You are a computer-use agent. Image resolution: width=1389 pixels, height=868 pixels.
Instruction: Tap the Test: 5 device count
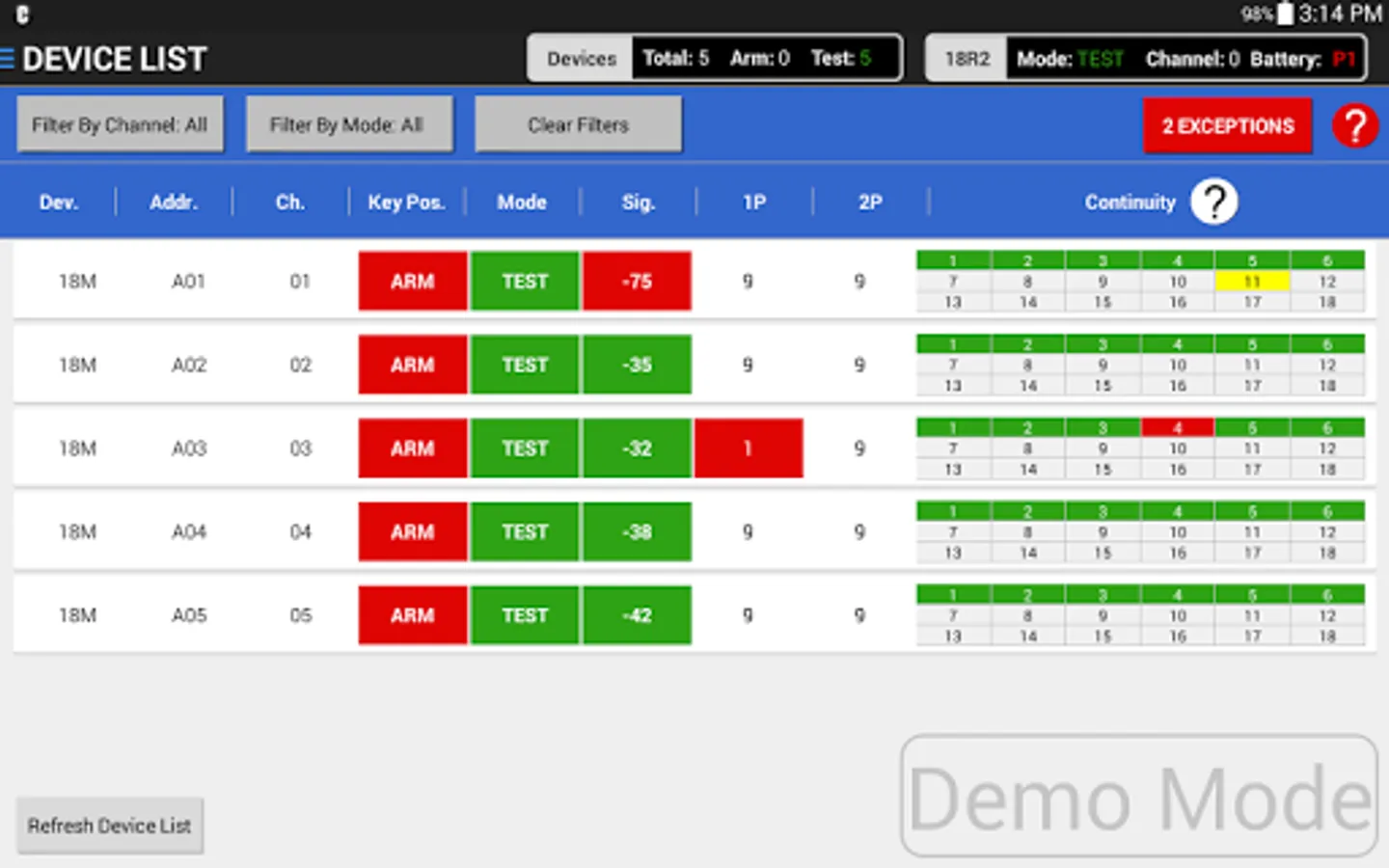841,59
